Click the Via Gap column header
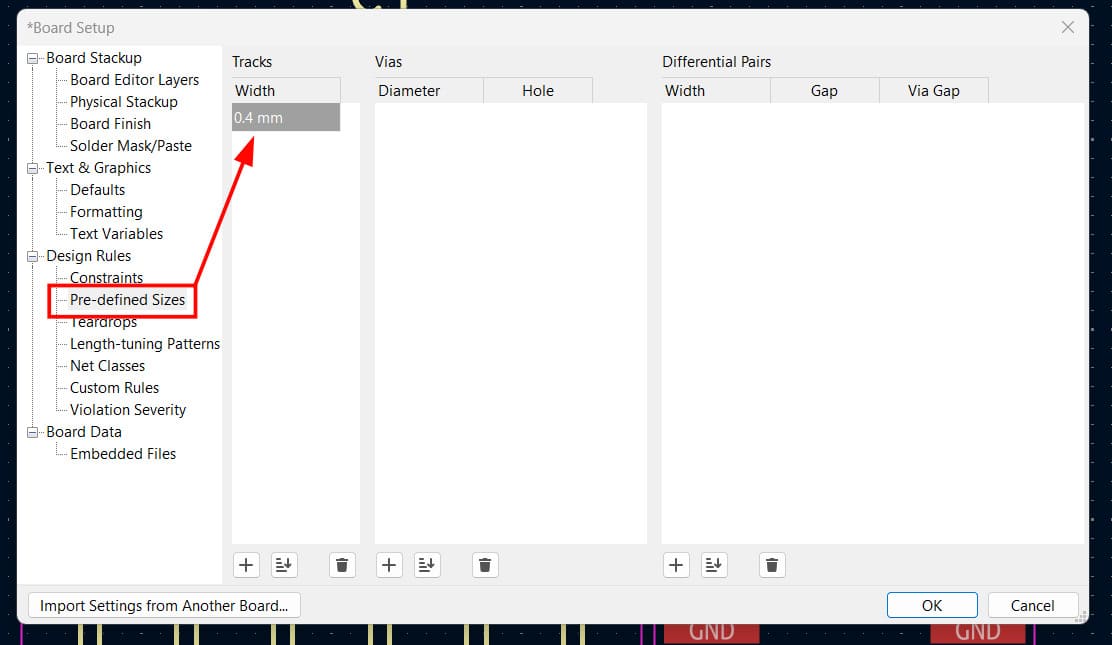This screenshot has height=645, width=1112. (934, 91)
